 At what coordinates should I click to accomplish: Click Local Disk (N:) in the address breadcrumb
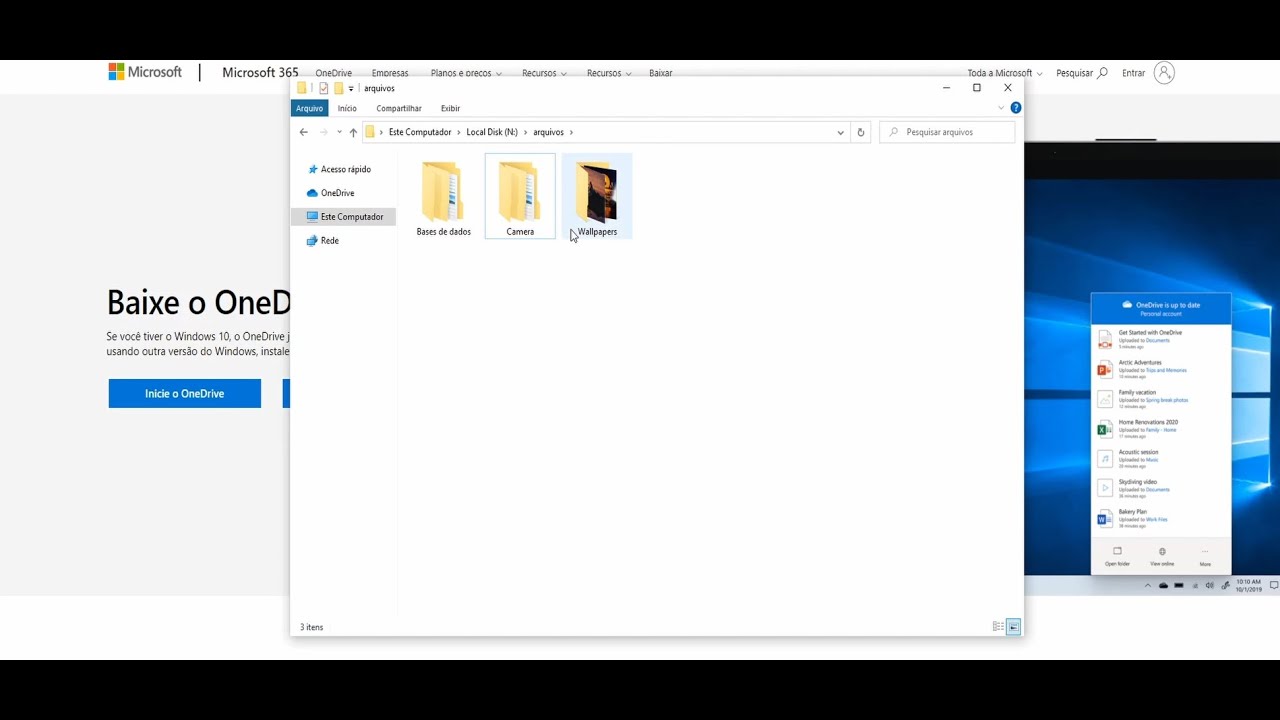492,132
